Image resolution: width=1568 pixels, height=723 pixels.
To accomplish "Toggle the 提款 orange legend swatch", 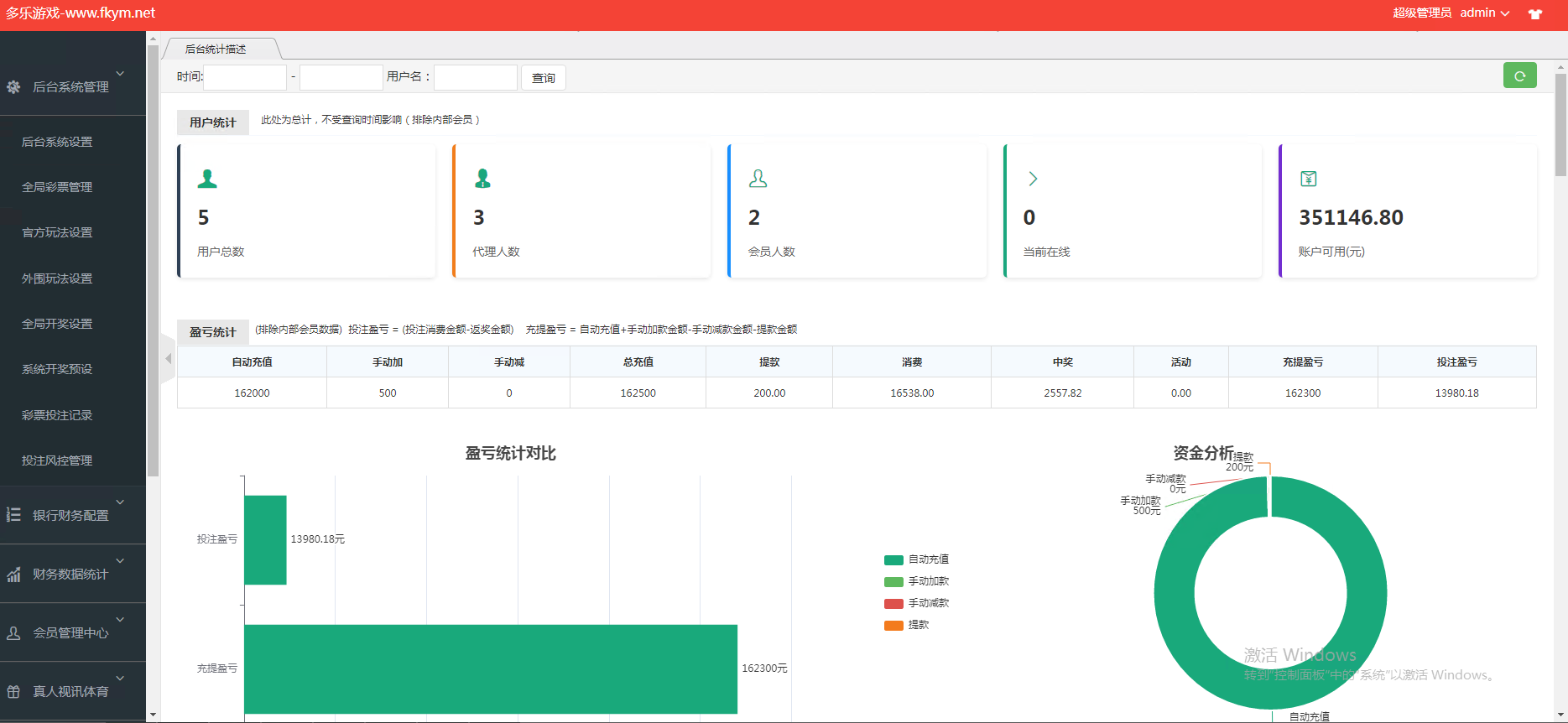I will coord(893,626).
